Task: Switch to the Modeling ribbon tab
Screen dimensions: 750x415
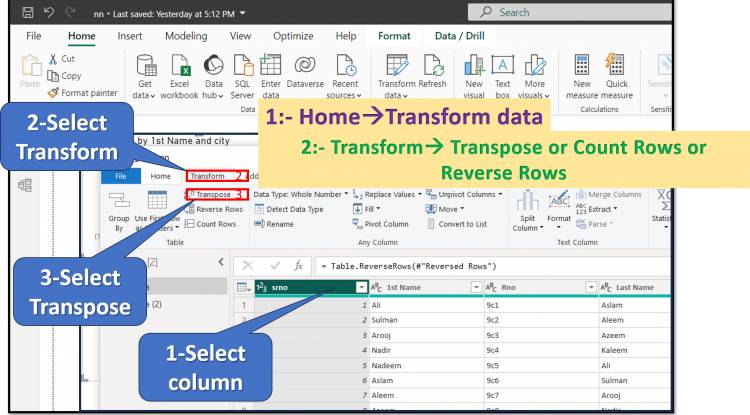Action: 186,36
